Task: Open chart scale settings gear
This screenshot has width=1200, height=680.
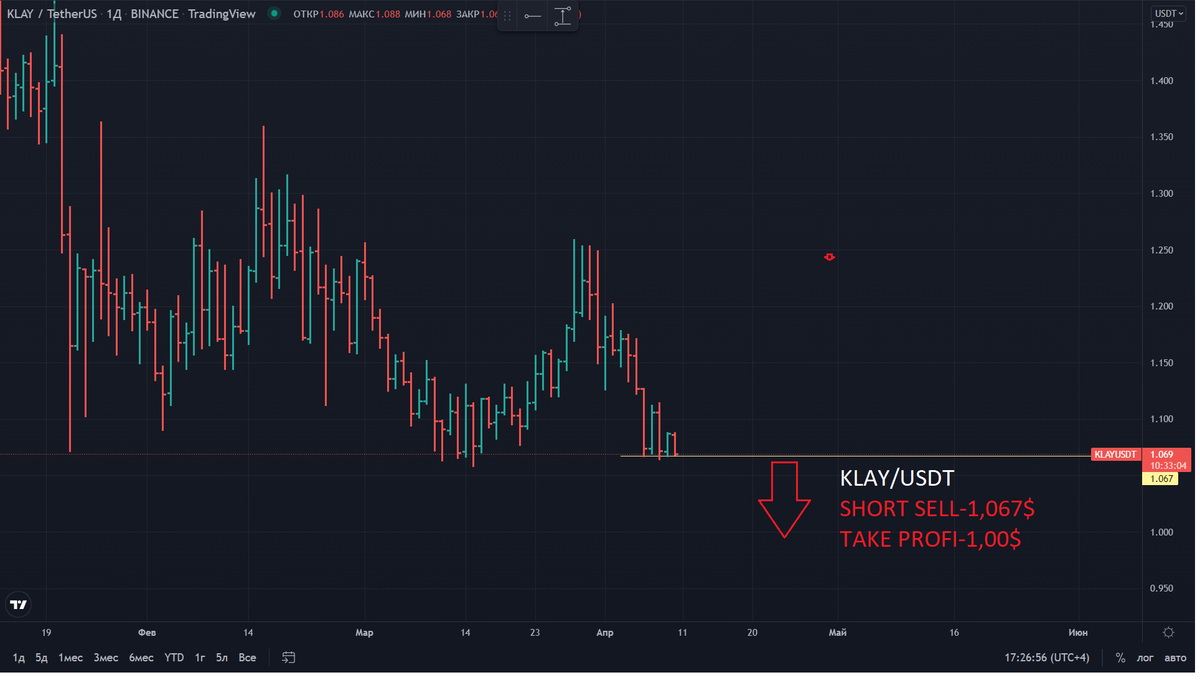Action: pos(1167,632)
